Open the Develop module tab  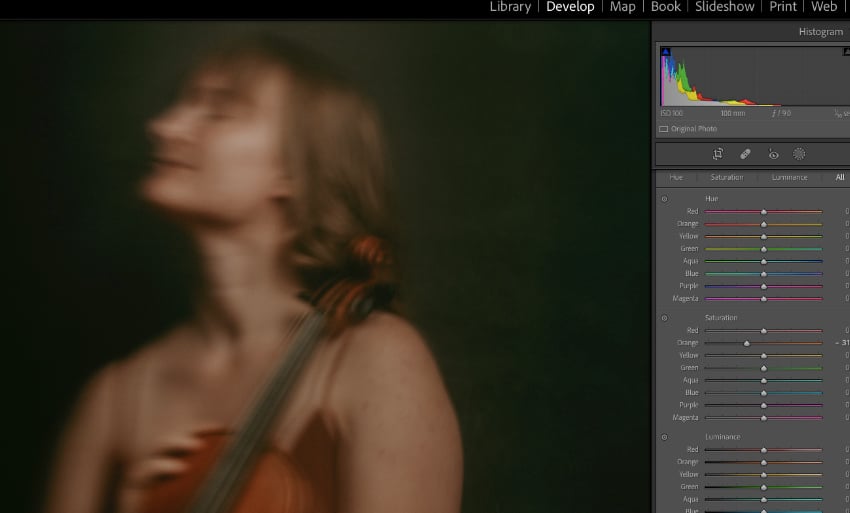click(x=570, y=7)
